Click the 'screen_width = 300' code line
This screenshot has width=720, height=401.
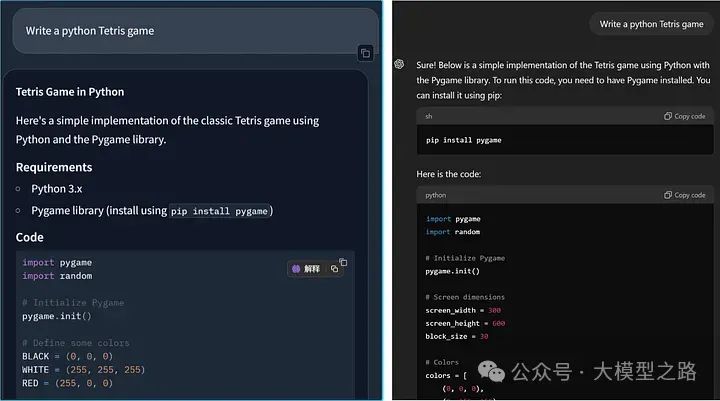pos(463,310)
